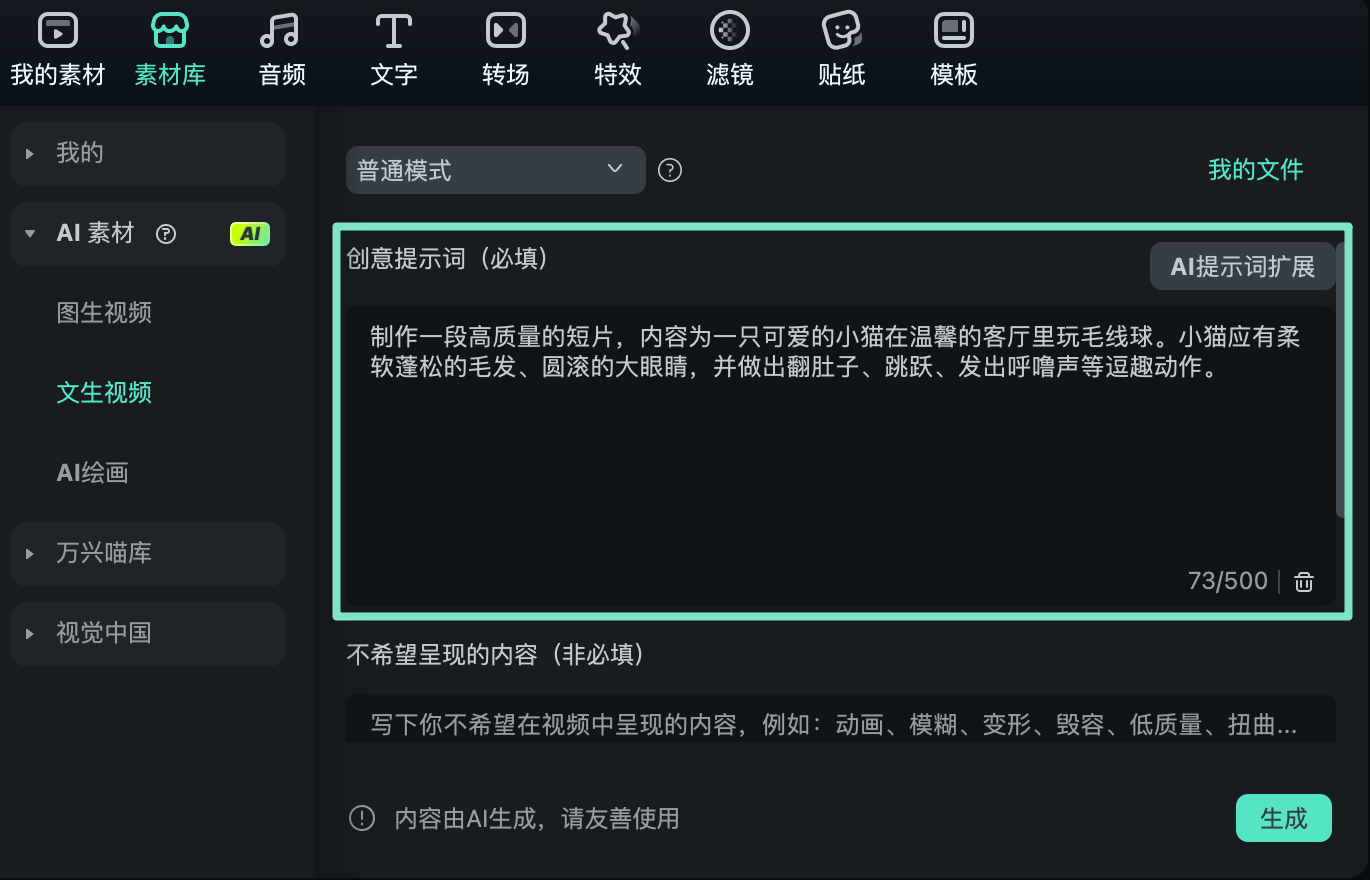Open the 普通模式 mode dropdown

coord(495,170)
